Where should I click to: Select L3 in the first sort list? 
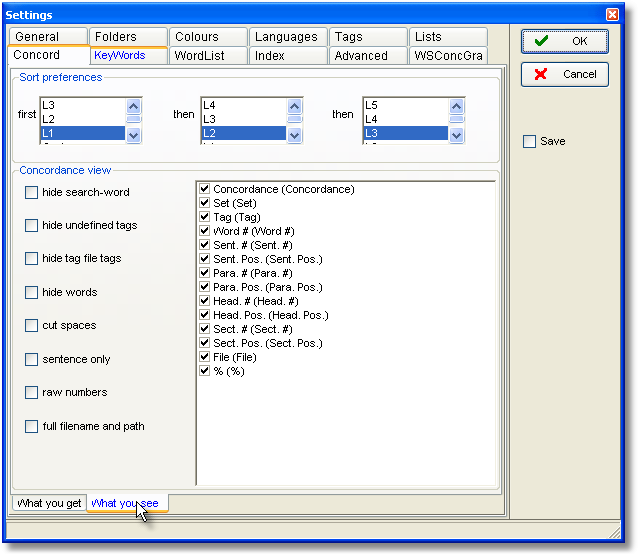pos(83,105)
